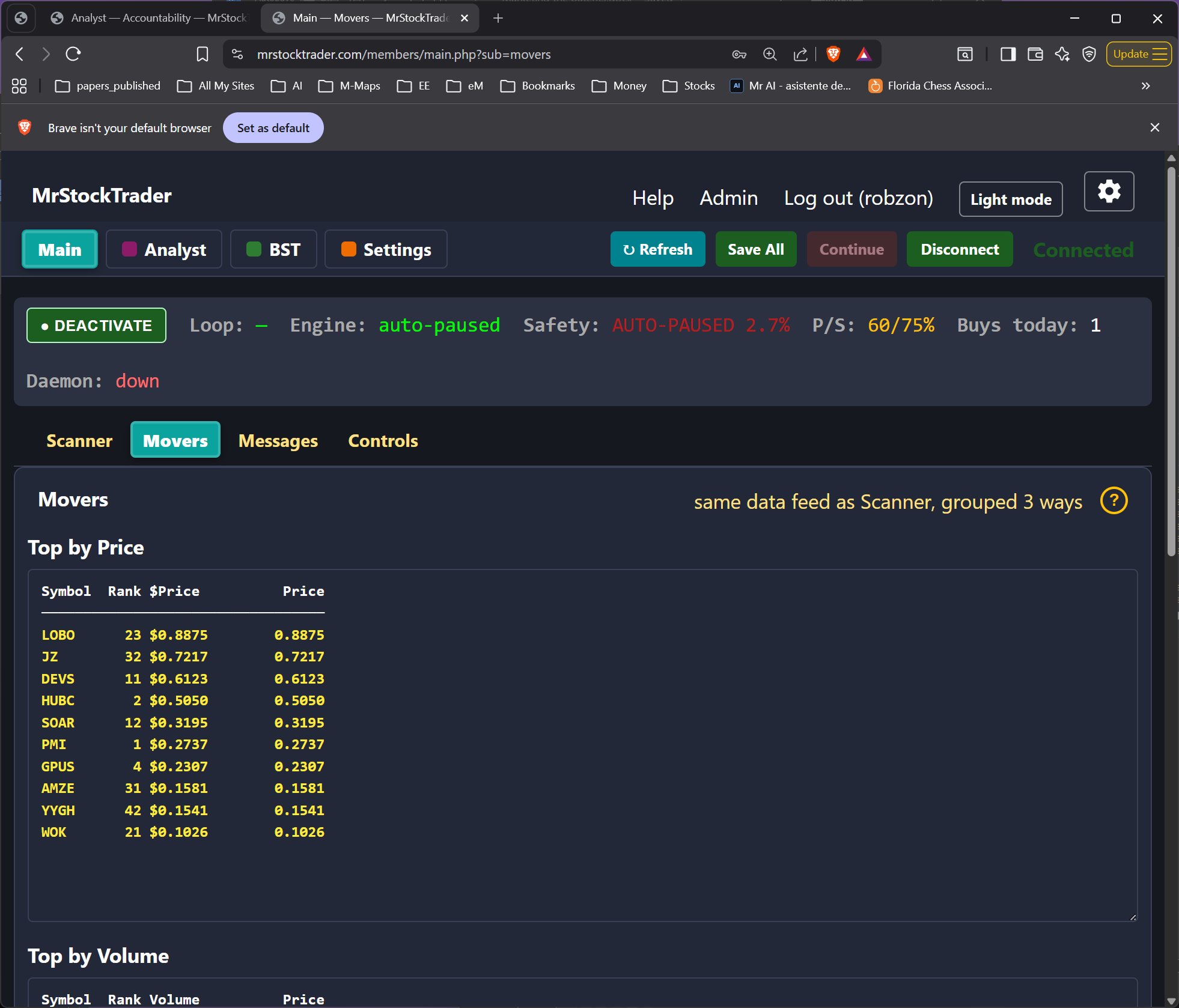Click the Save All button
Viewport: 1179px width, 1008px height.
click(756, 249)
